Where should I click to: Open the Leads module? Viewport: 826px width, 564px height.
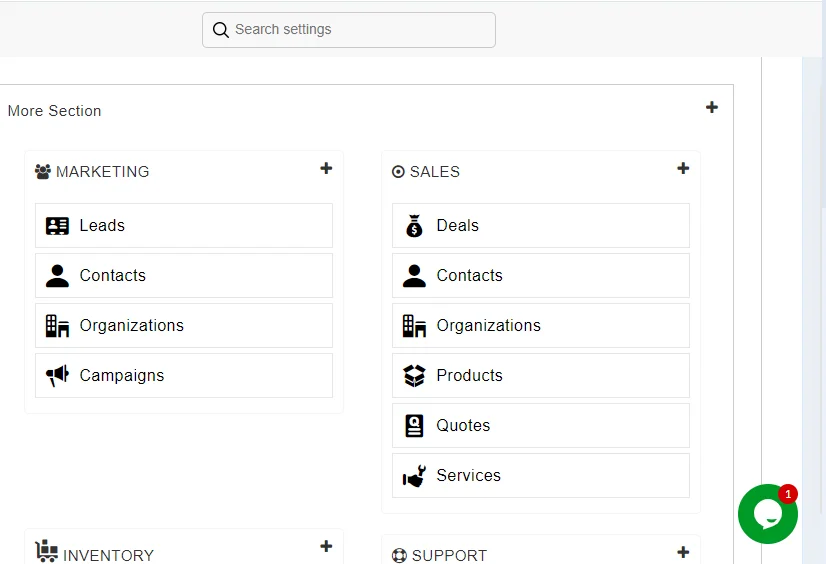point(102,226)
